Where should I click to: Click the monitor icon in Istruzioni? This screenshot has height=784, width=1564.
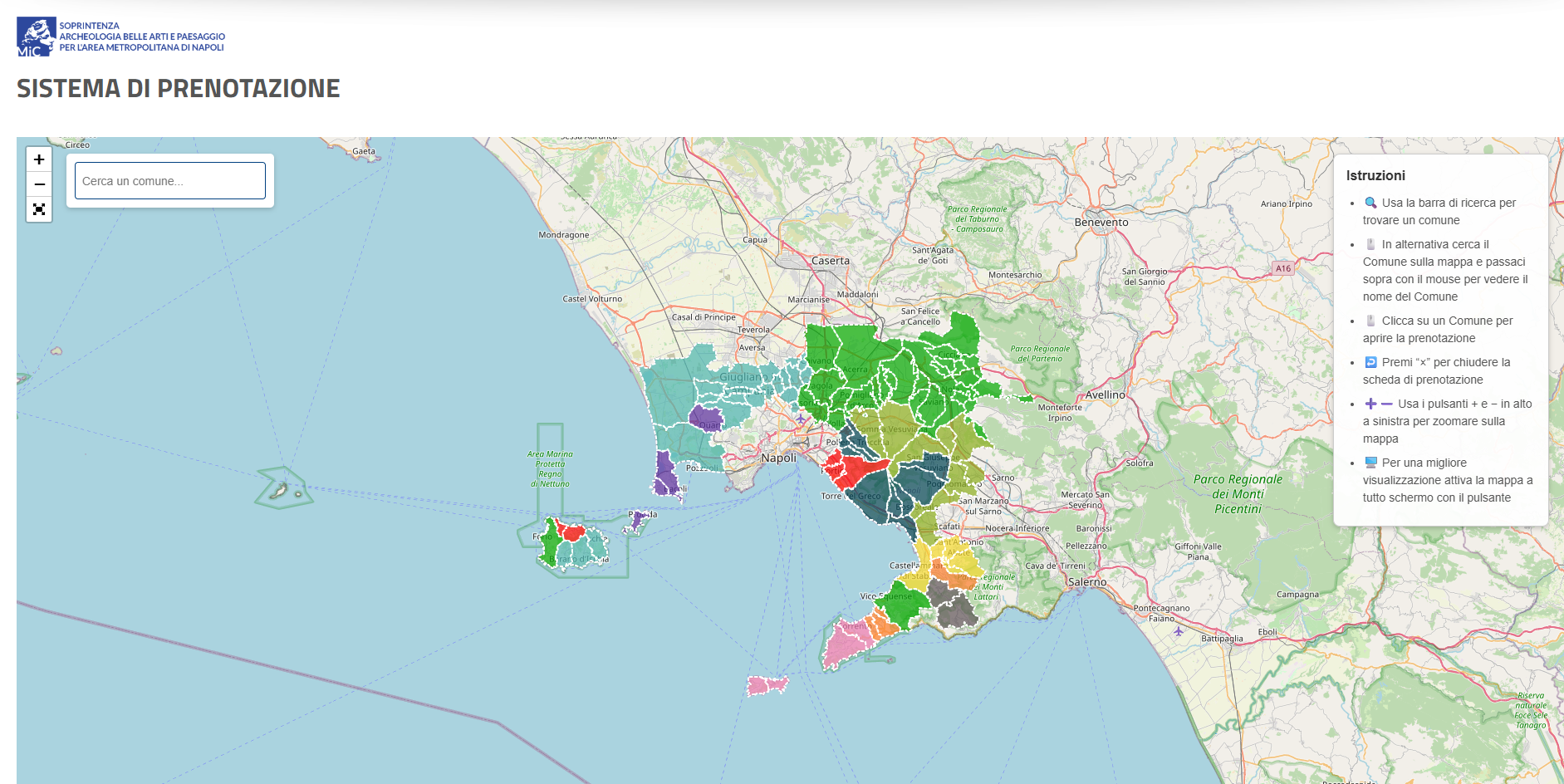pyautogui.click(x=1370, y=463)
